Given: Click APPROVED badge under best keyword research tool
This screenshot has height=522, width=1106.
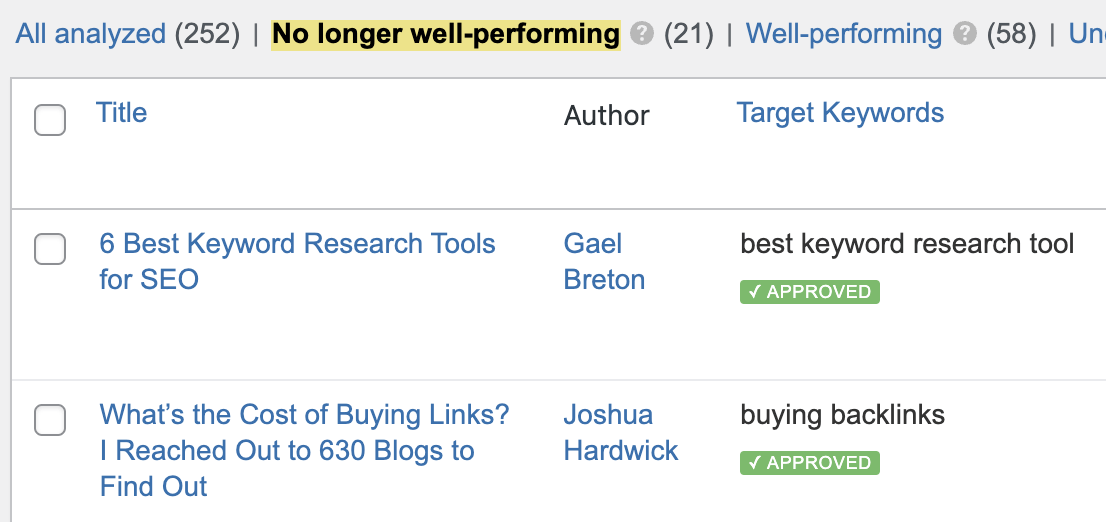Looking at the screenshot, I should coord(809,292).
